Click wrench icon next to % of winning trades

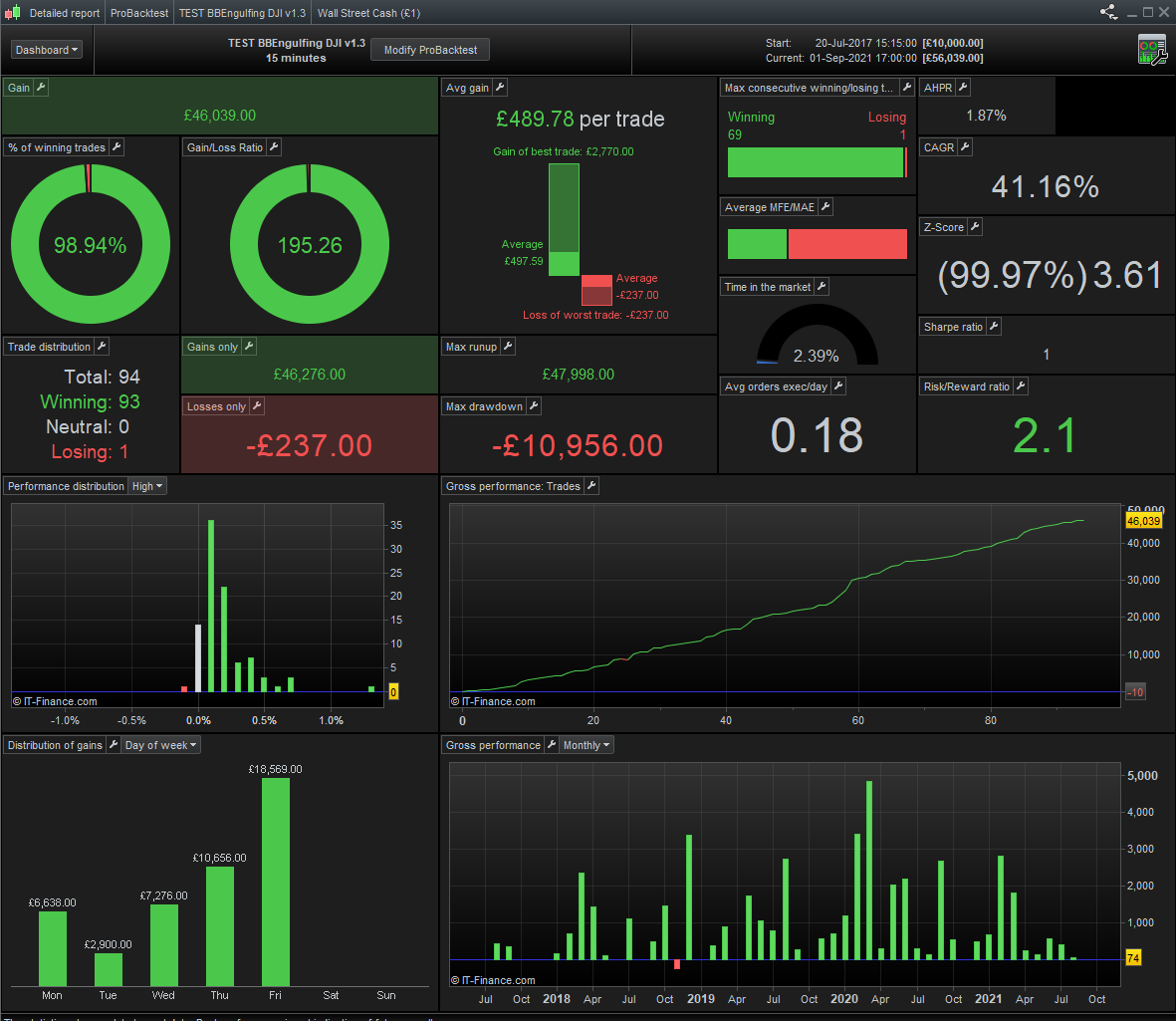[x=117, y=147]
